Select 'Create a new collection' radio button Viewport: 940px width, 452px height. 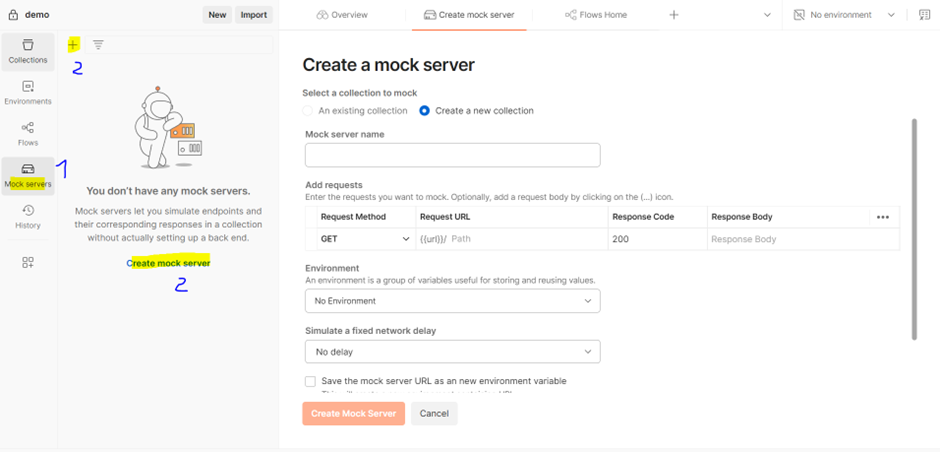tap(425, 111)
